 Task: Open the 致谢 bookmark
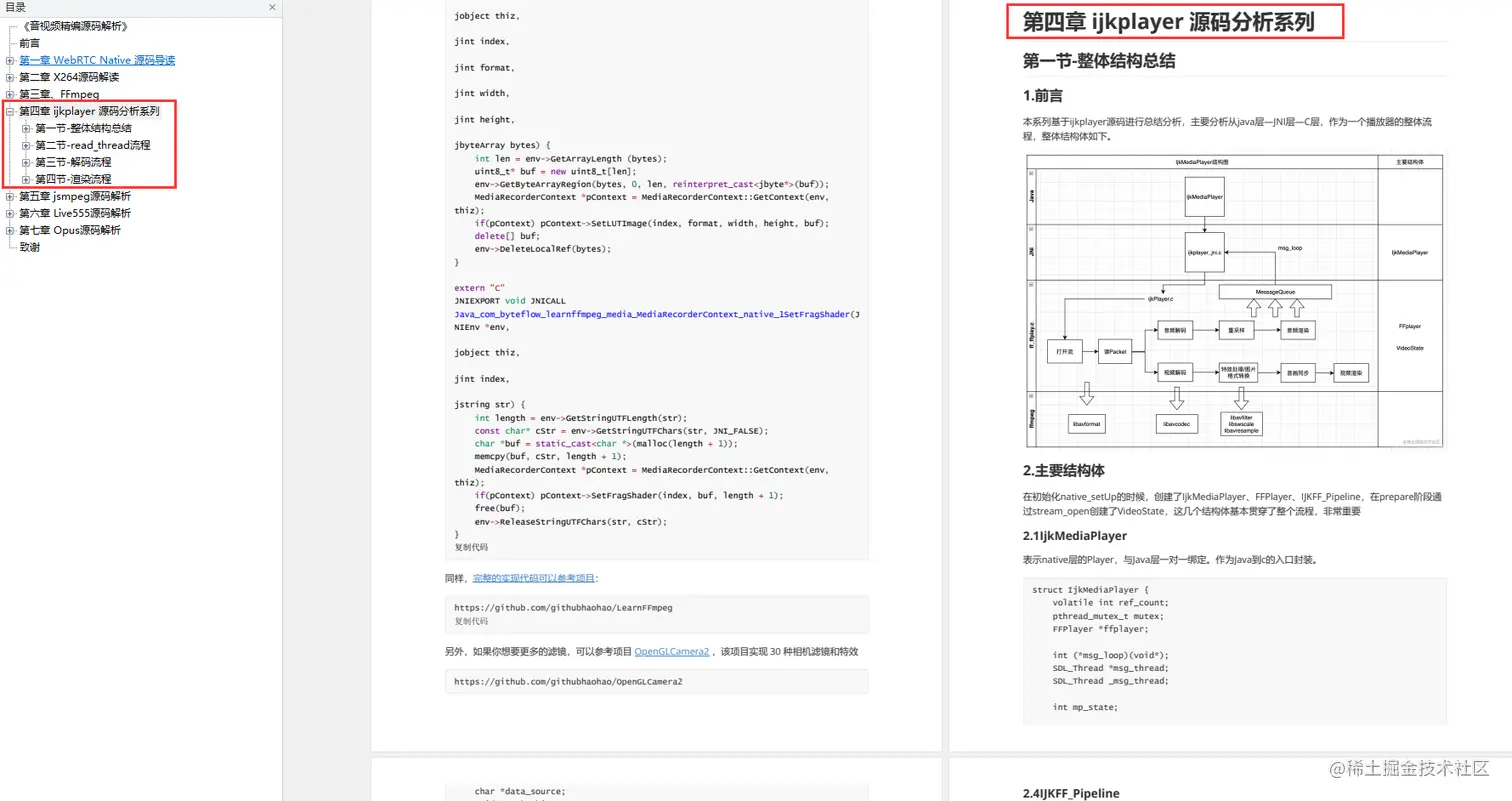coord(30,248)
